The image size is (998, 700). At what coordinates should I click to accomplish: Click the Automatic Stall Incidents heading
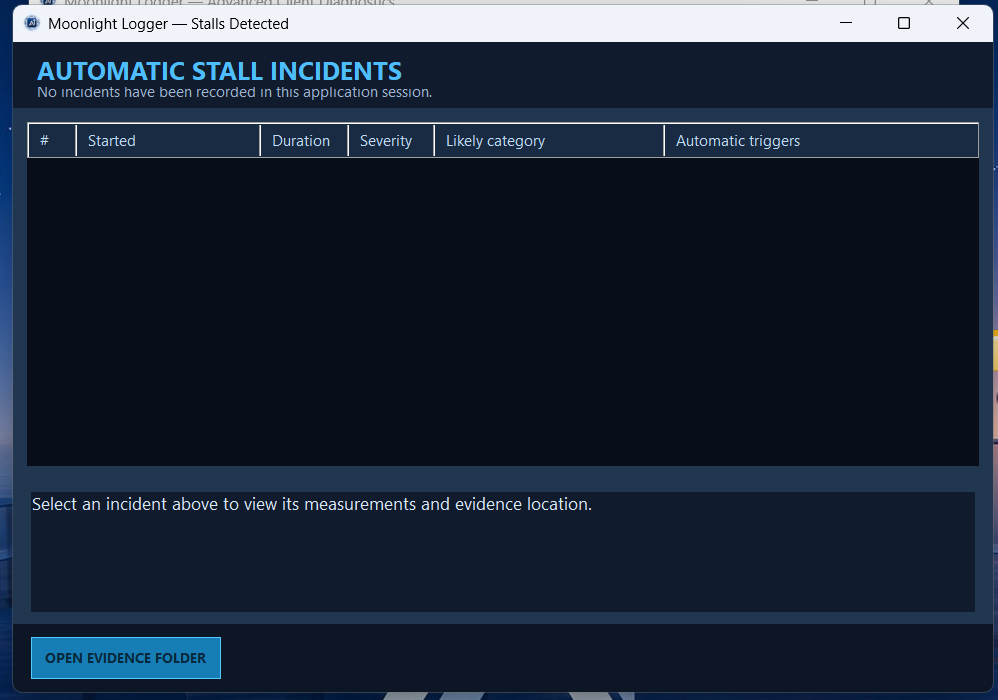(x=220, y=71)
